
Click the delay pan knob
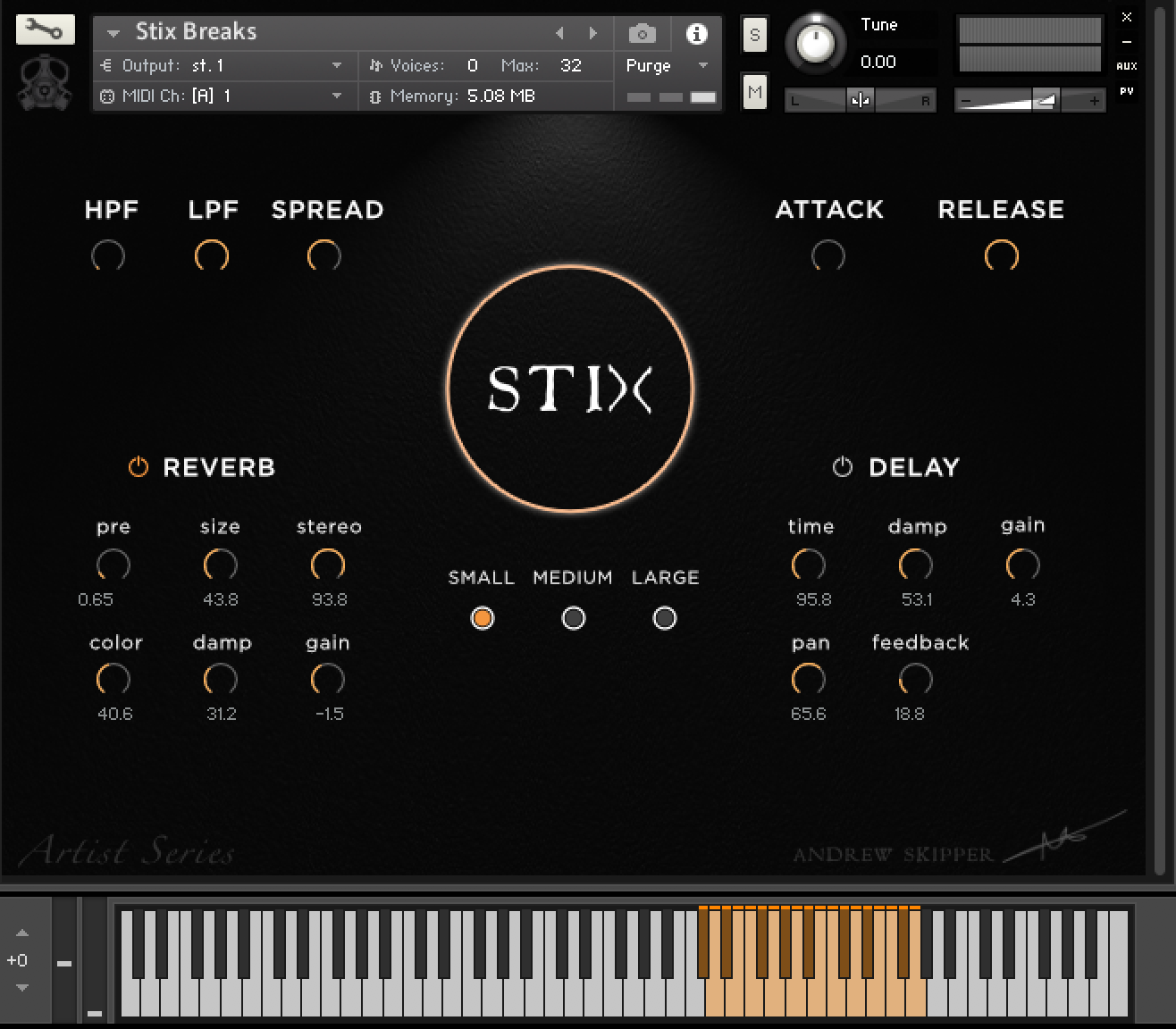pos(809,681)
